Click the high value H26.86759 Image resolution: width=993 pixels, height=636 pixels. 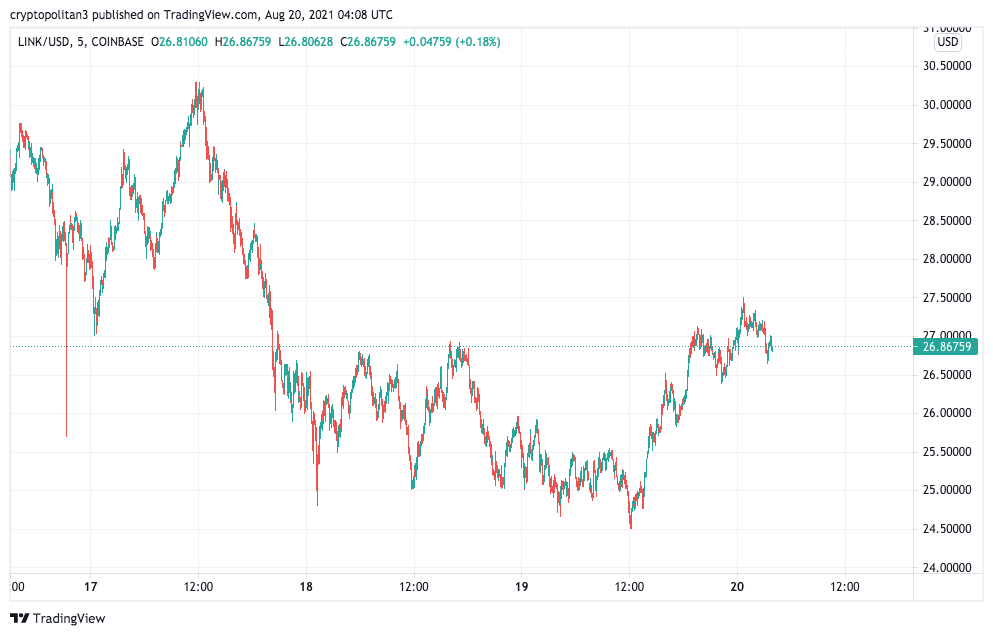243,42
